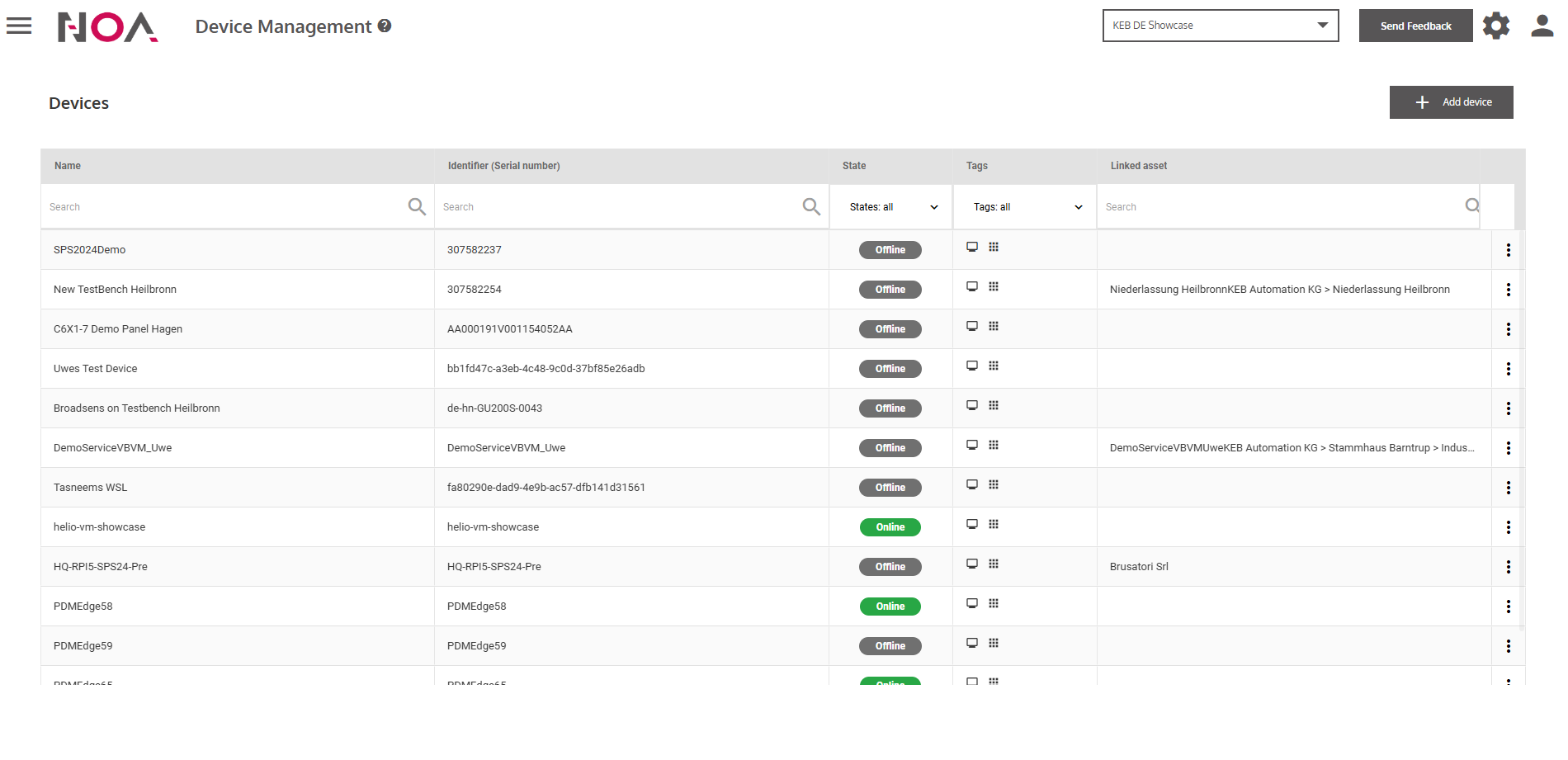
Task: Open the Tags: all filter dropdown
Action: click(x=1025, y=207)
